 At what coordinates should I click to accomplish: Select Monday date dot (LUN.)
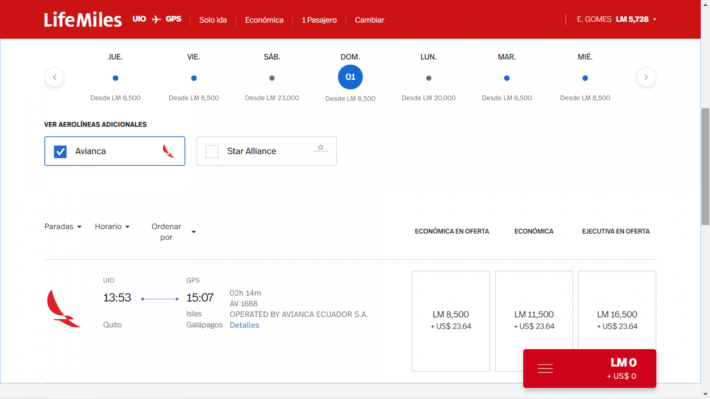(x=428, y=78)
